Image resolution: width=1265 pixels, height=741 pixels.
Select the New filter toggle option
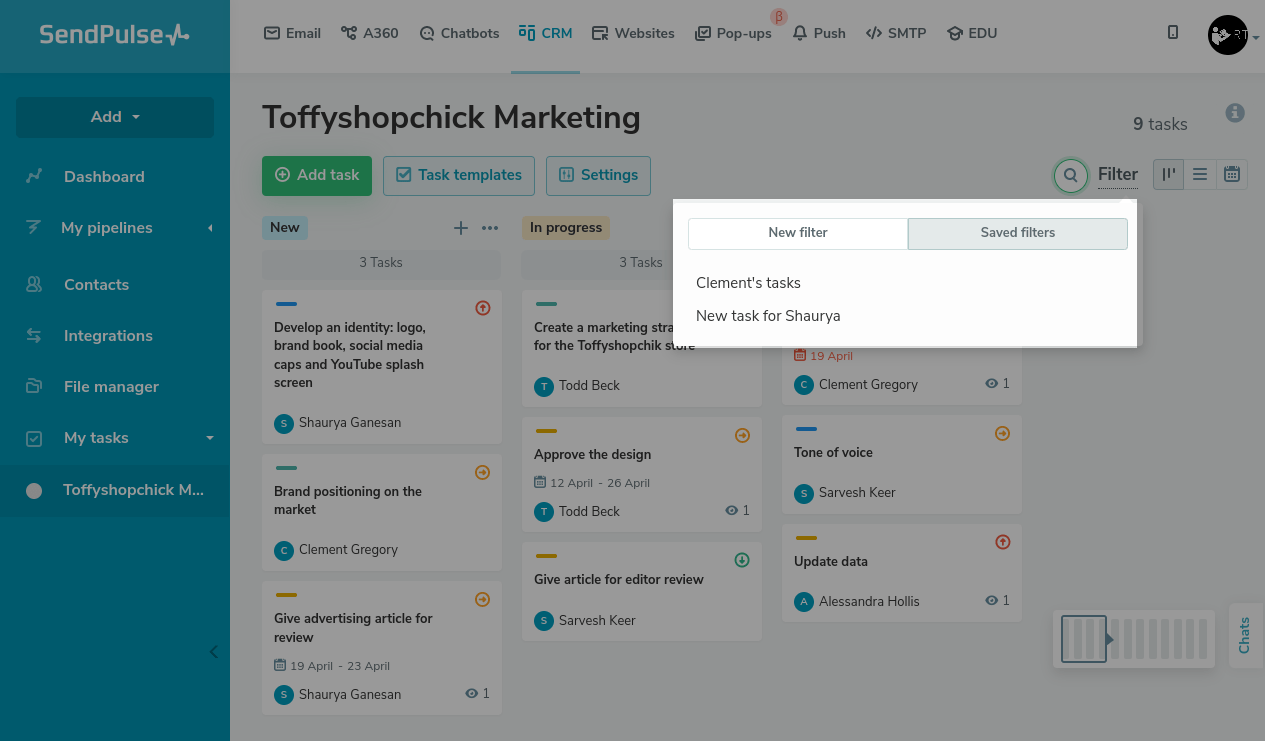tap(798, 233)
